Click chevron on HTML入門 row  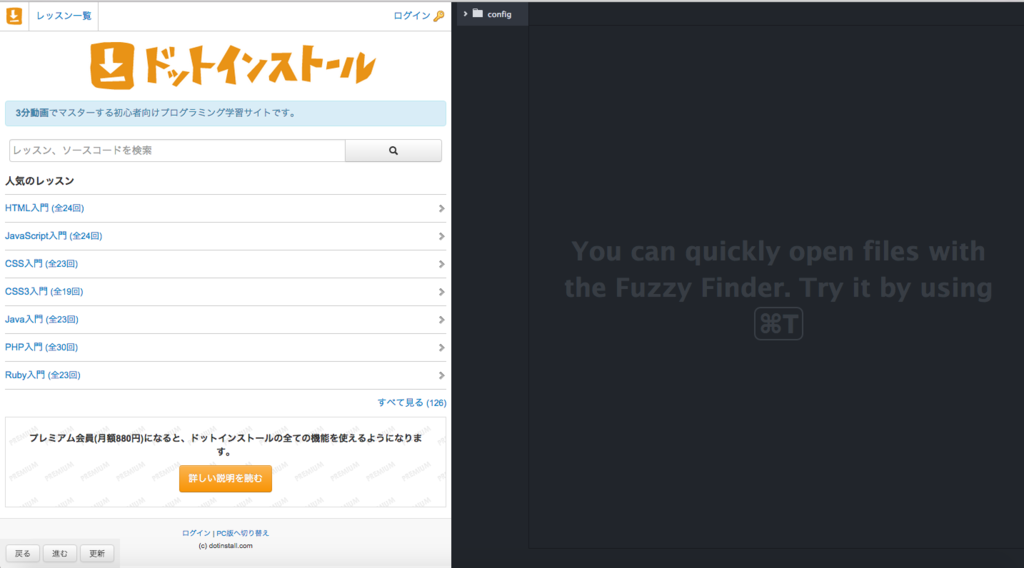click(441, 208)
